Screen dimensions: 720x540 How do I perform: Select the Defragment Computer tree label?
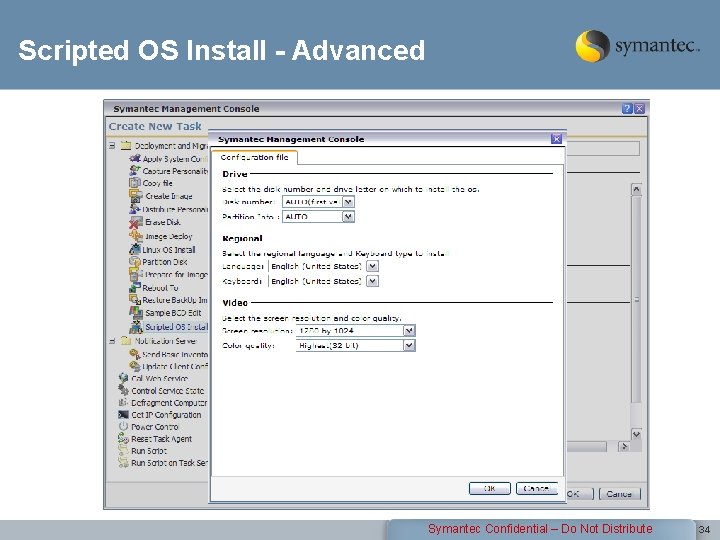(x=169, y=403)
